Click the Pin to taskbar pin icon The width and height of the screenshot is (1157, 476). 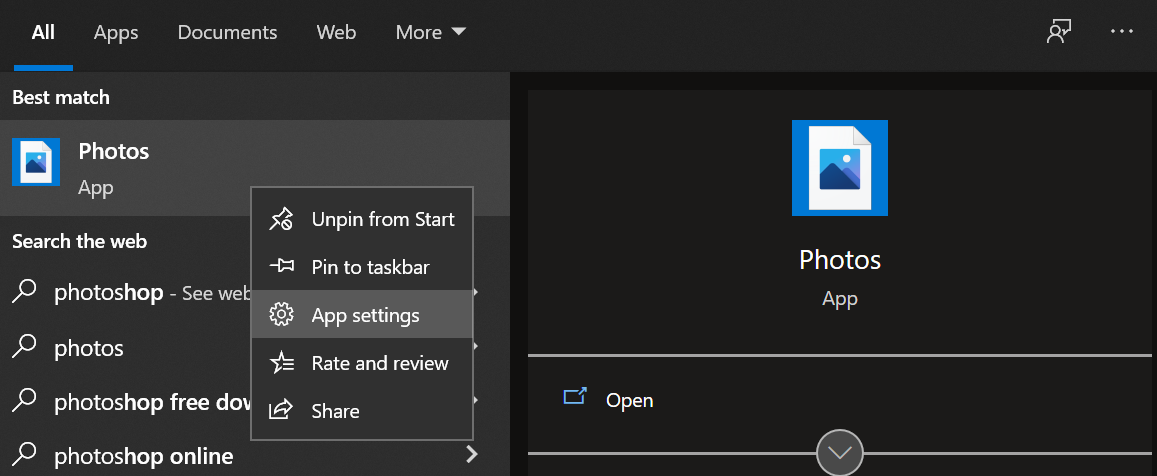(282, 267)
